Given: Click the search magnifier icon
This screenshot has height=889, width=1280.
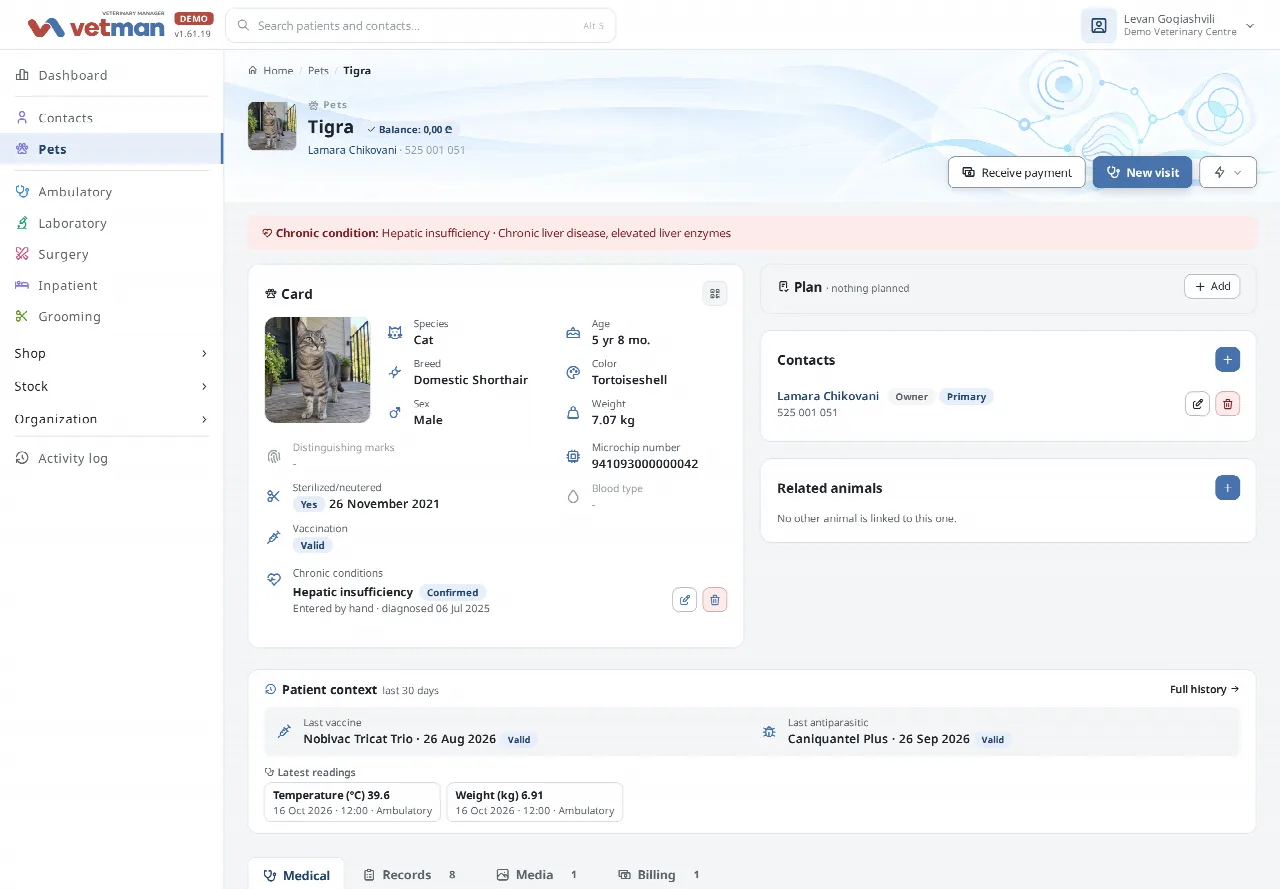Looking at the screenshot, I should pos(243,26).
